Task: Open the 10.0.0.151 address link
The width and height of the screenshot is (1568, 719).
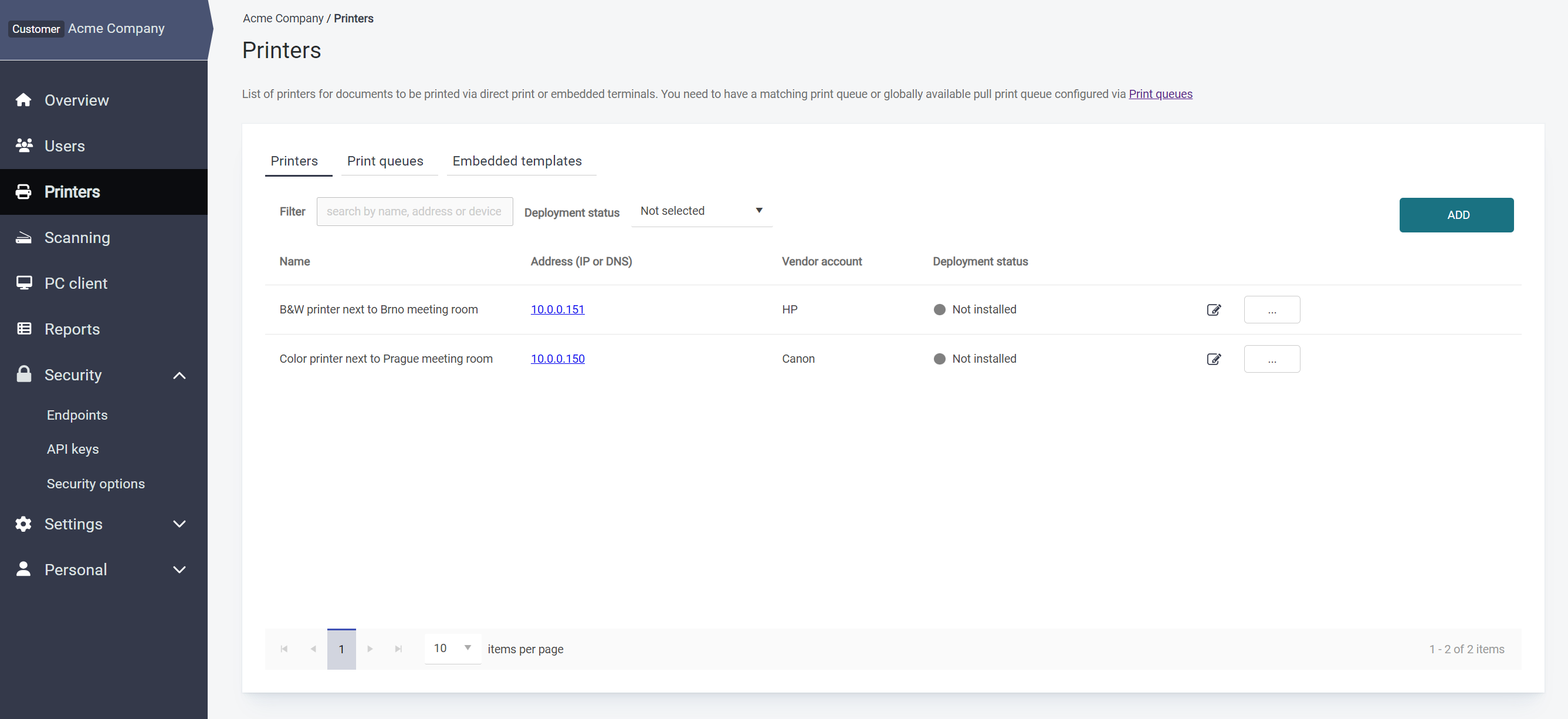Action: (x=557, y=309)
